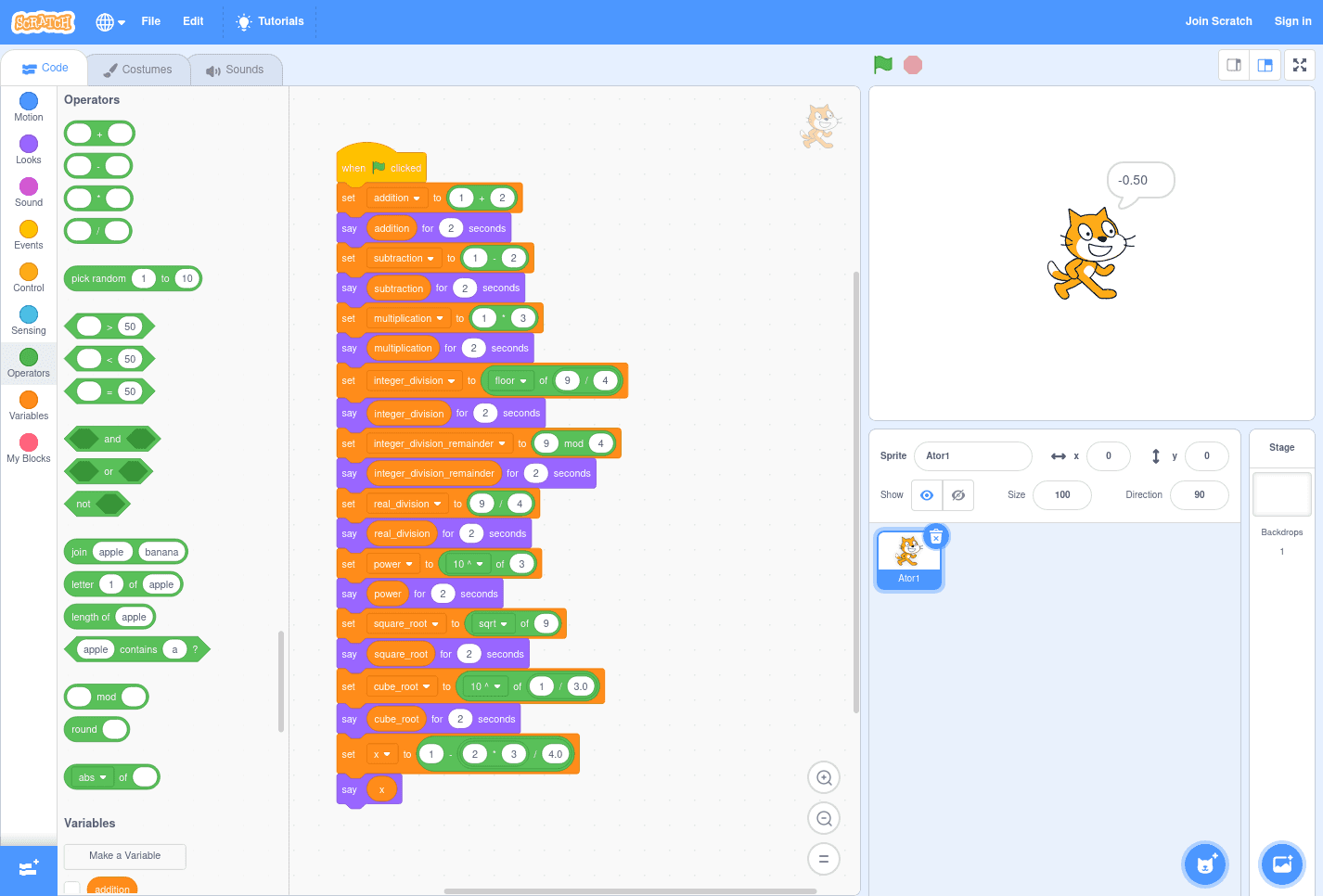Select the Motion block category
This screenshot has height=896, width=1323.
coord(29,108)
